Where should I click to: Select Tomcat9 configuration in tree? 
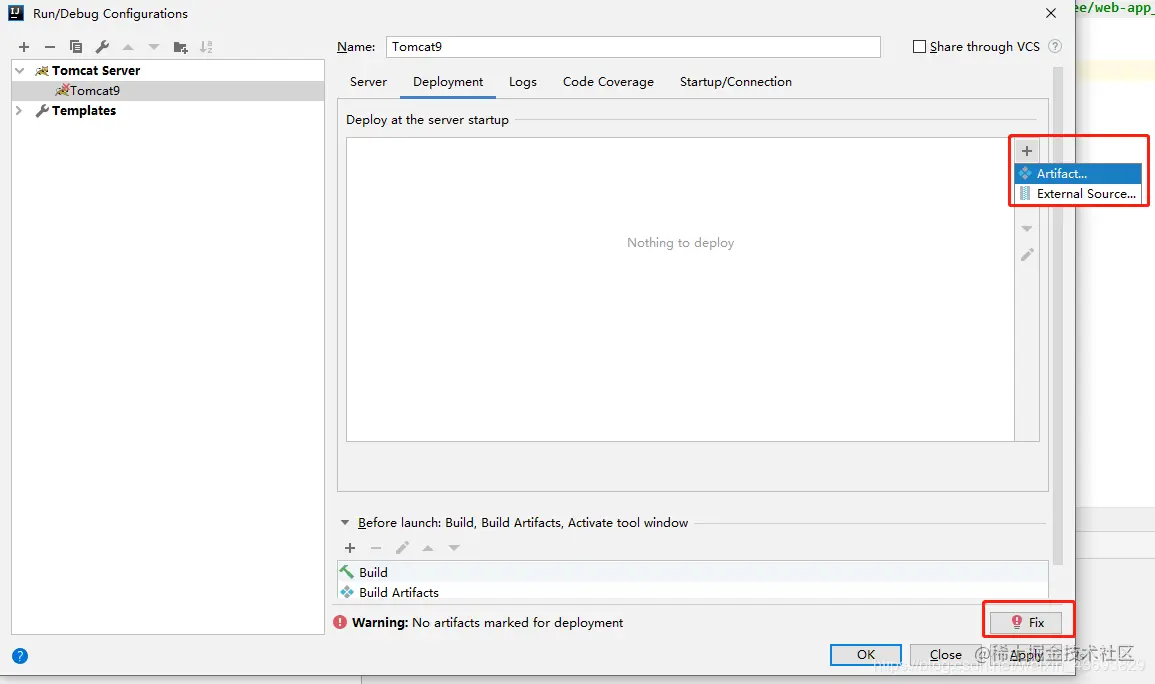coord(168,91)
